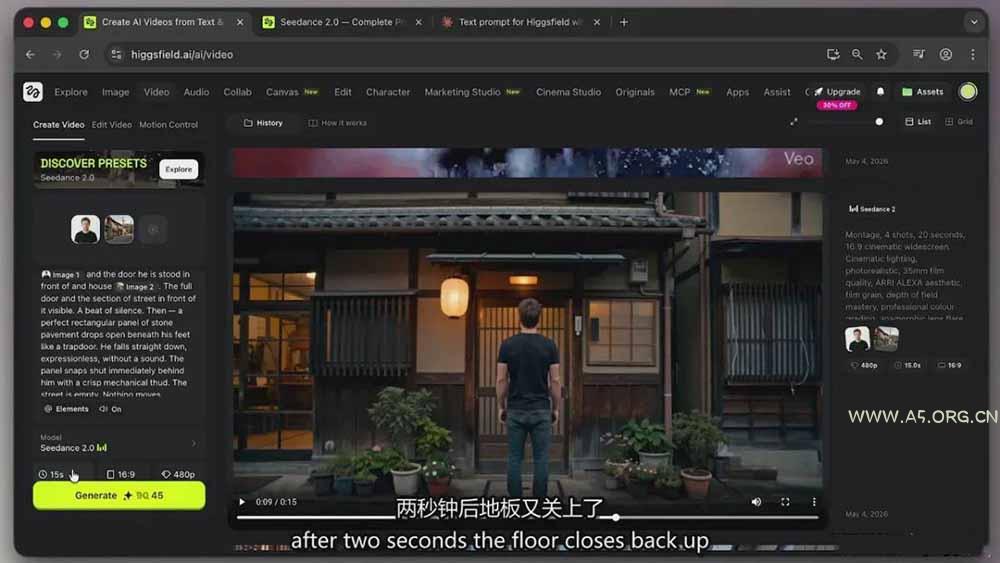Image resolution: width=1000 pixels, height=563 pixels.
Task: Open the Assist nav link
Action: click(777, 92)
